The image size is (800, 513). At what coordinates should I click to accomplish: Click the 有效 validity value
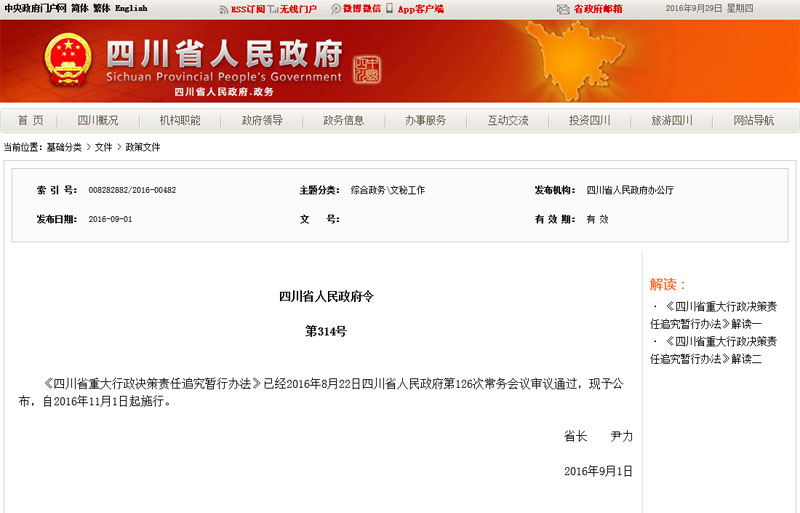tap(597, 219)
